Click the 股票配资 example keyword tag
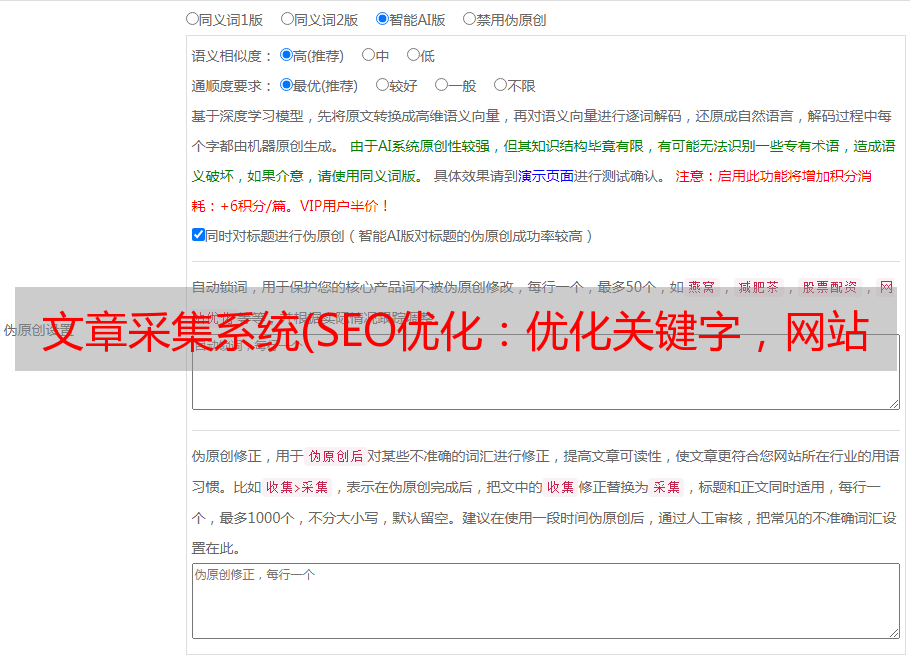The width and height of the screenshot is (911, 658). click(x=829, y=287)
